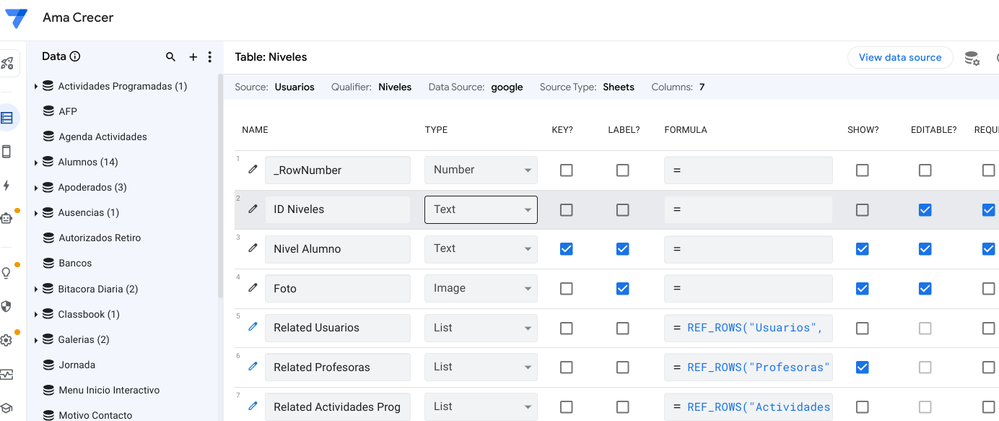The width and height of the screenshot is (999, 421).
Task: Select Jornada table
Action: pos(77,365)
